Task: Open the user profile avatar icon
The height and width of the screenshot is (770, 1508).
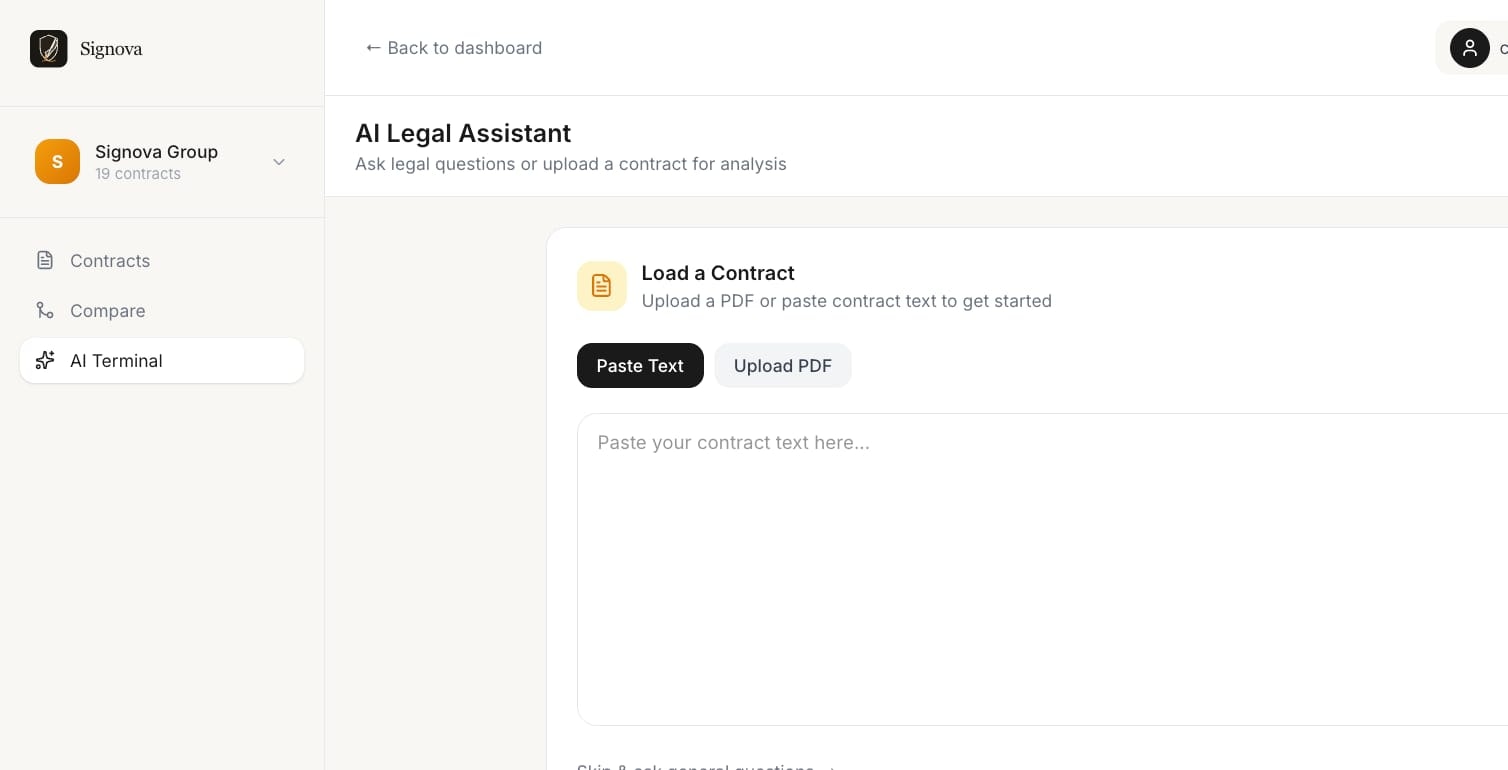Action: pos(1469,47)
